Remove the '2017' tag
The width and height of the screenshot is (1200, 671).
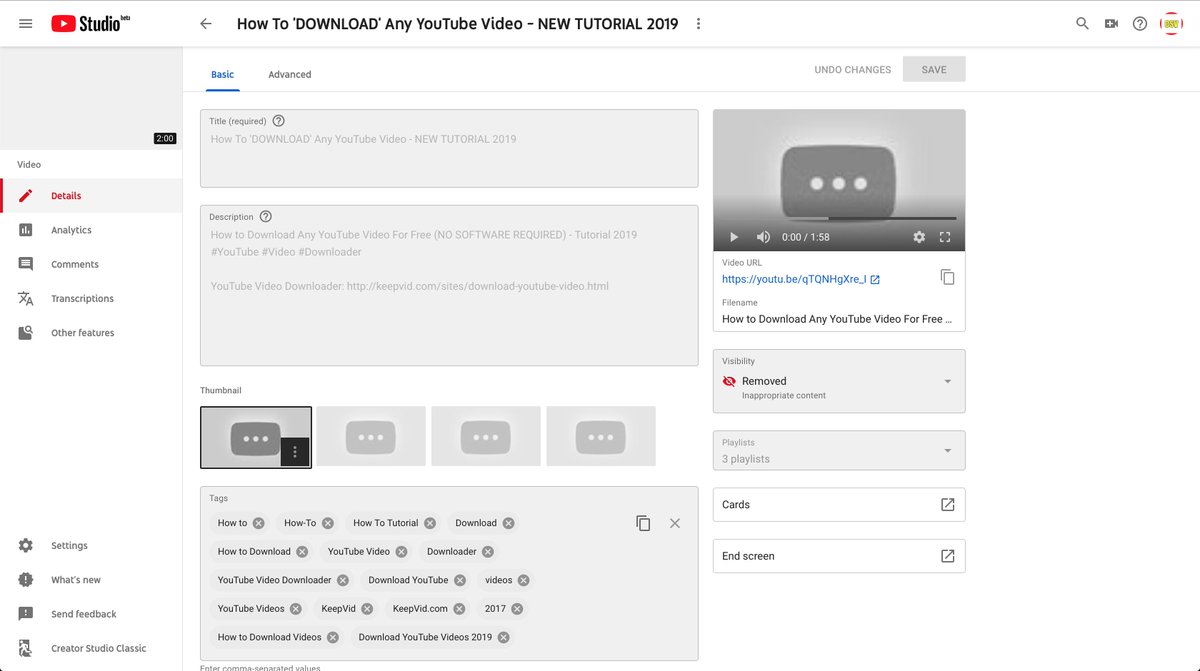517,608
